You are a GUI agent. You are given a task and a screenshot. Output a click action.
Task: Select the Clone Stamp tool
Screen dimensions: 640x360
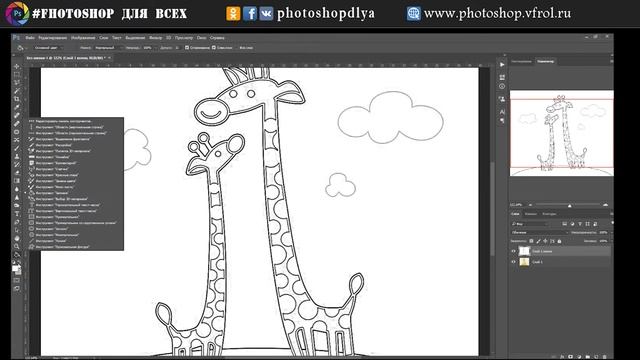coord(17,156)
